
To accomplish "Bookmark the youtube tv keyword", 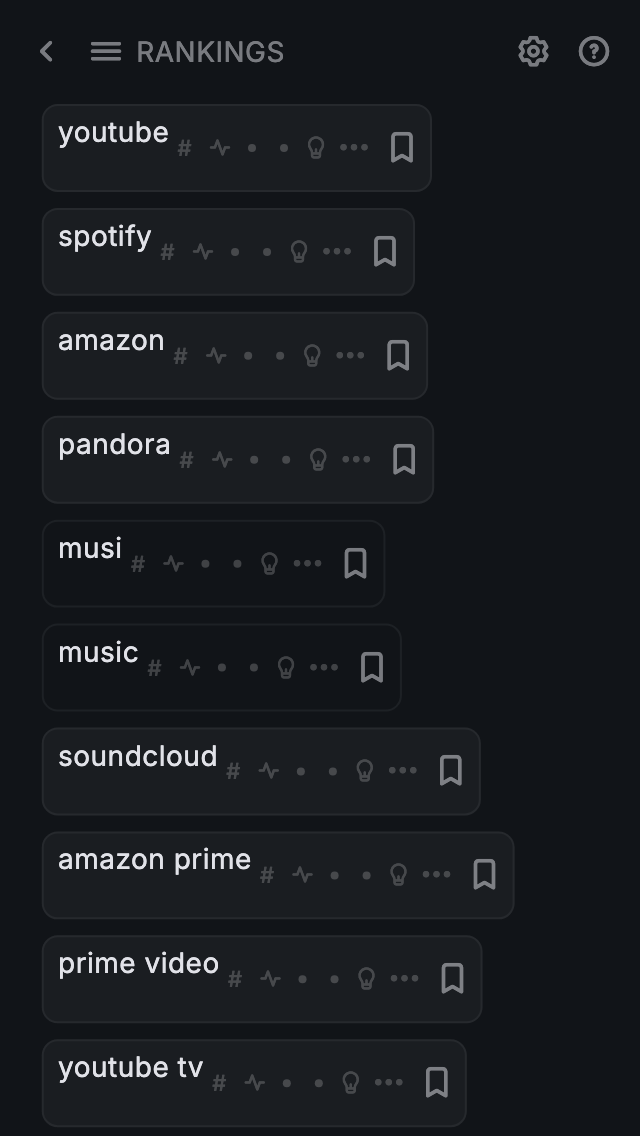I will (x=437, y=1083).
